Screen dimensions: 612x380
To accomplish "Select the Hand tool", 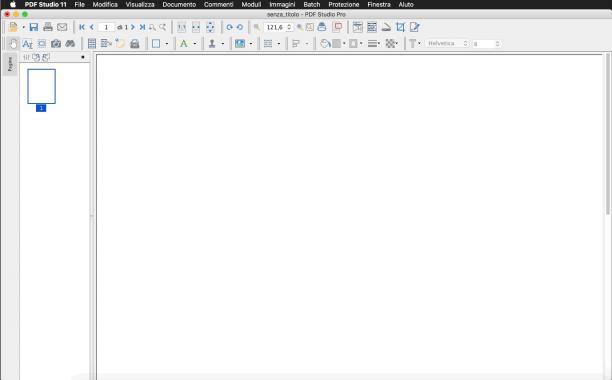I will click(x=13, y=44).
